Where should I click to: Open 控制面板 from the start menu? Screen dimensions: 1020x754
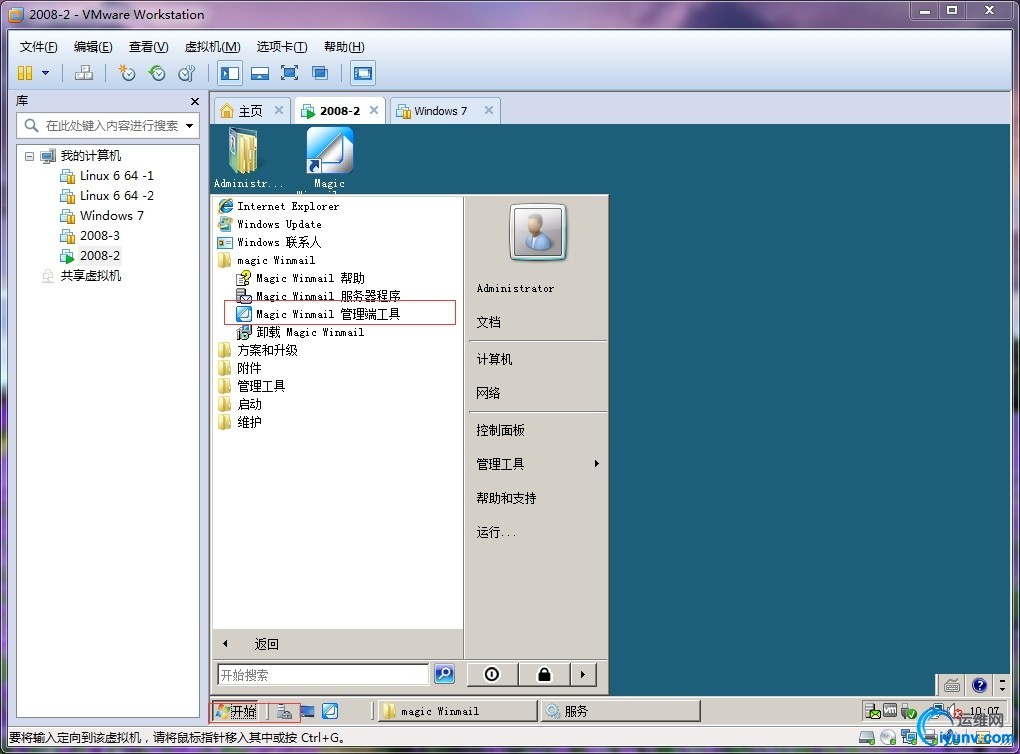pyautogui.click(x=500, y=431)
